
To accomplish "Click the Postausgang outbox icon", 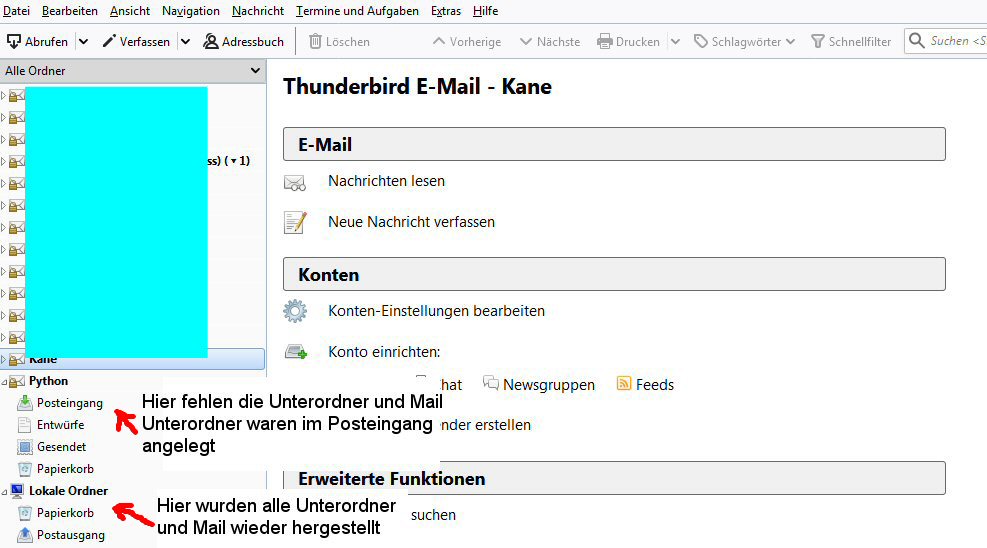I will pyautogui.click(x=25, y=535).
